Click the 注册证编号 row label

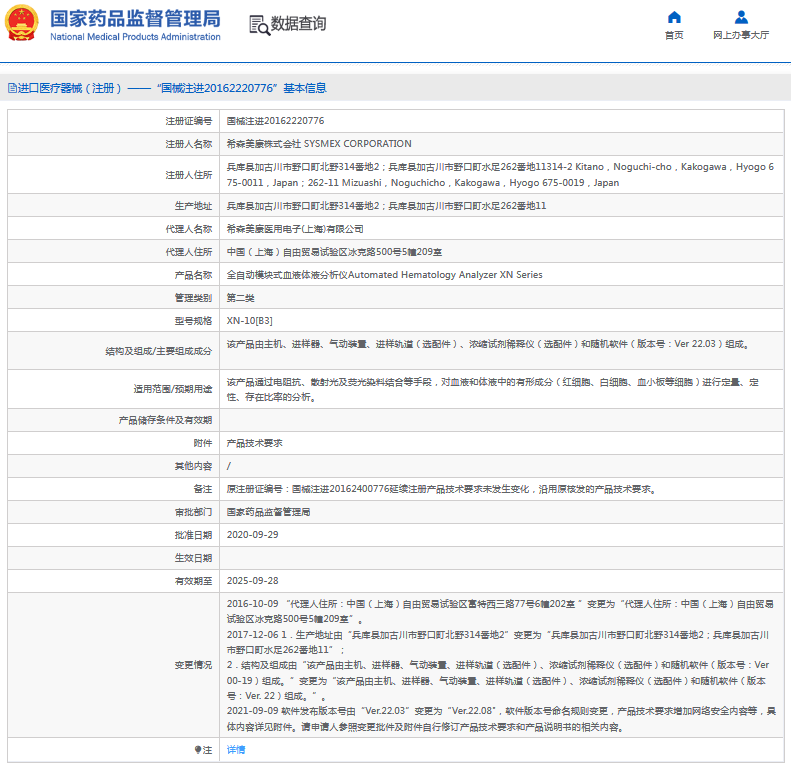[x=189, y=121]
